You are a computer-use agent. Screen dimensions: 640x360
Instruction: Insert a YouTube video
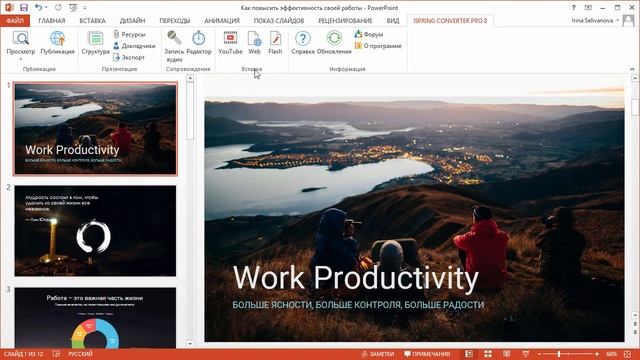[230, 43]
